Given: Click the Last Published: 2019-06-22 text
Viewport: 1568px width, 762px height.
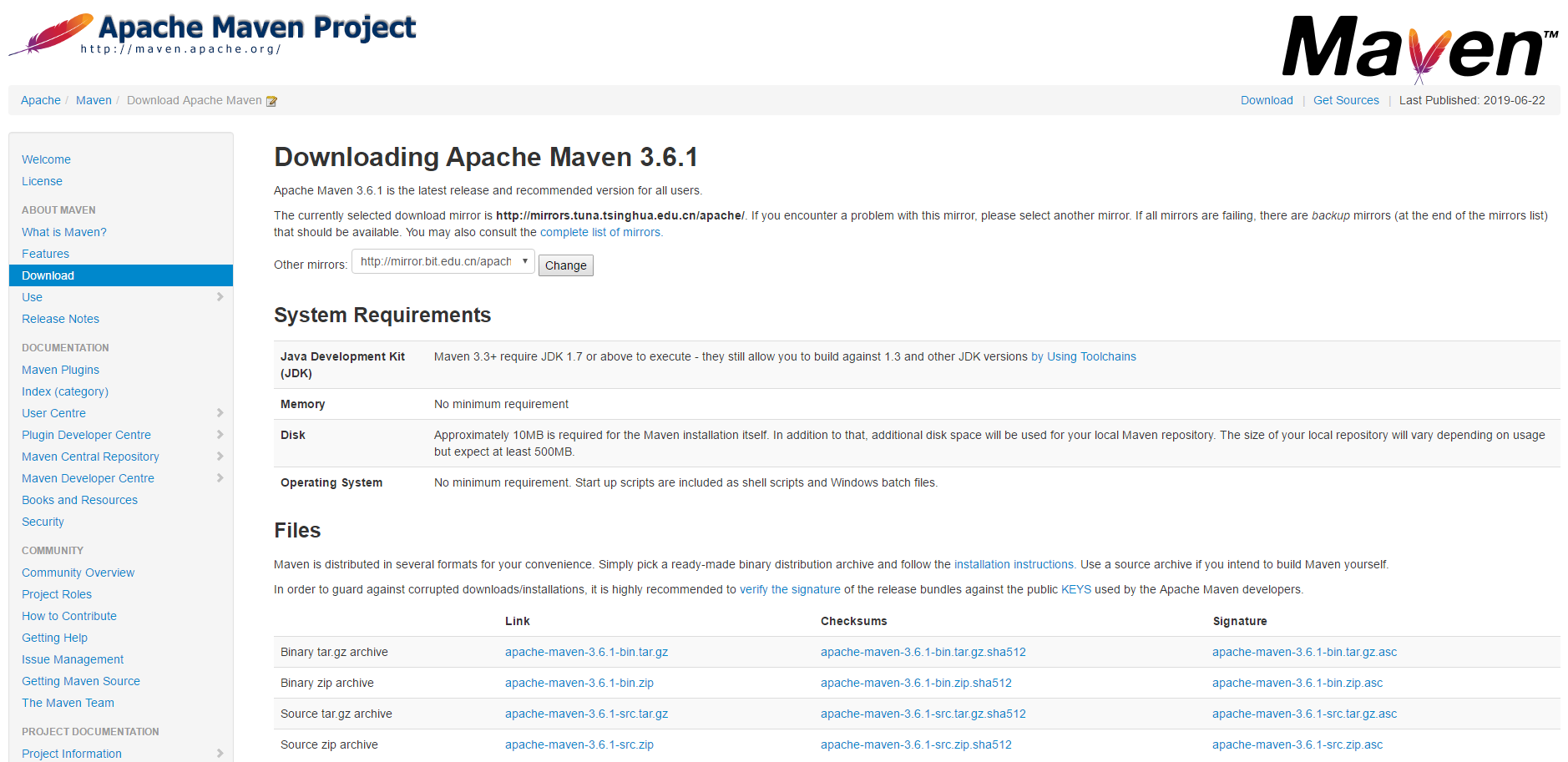Looking at the screenshot, I should [x=1472, y=100].
